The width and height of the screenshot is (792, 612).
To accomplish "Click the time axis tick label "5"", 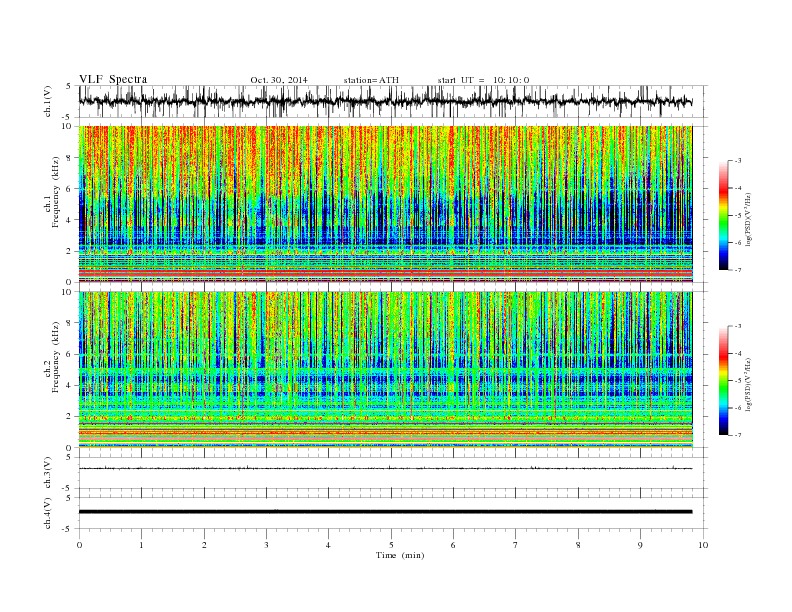I will [391, 545].
